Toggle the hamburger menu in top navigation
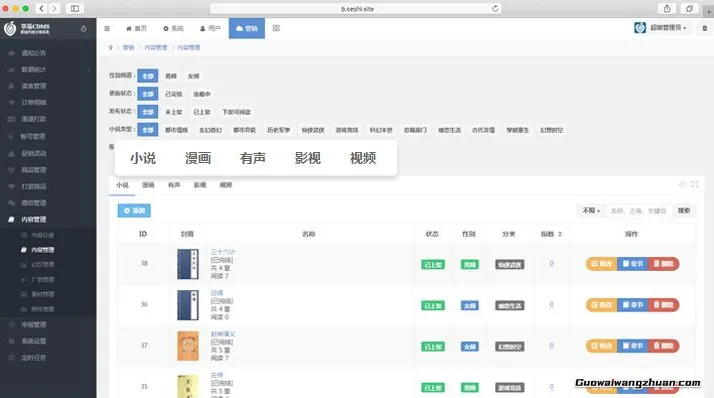This screenshot has width=714, height=398. tap(107, 28)
